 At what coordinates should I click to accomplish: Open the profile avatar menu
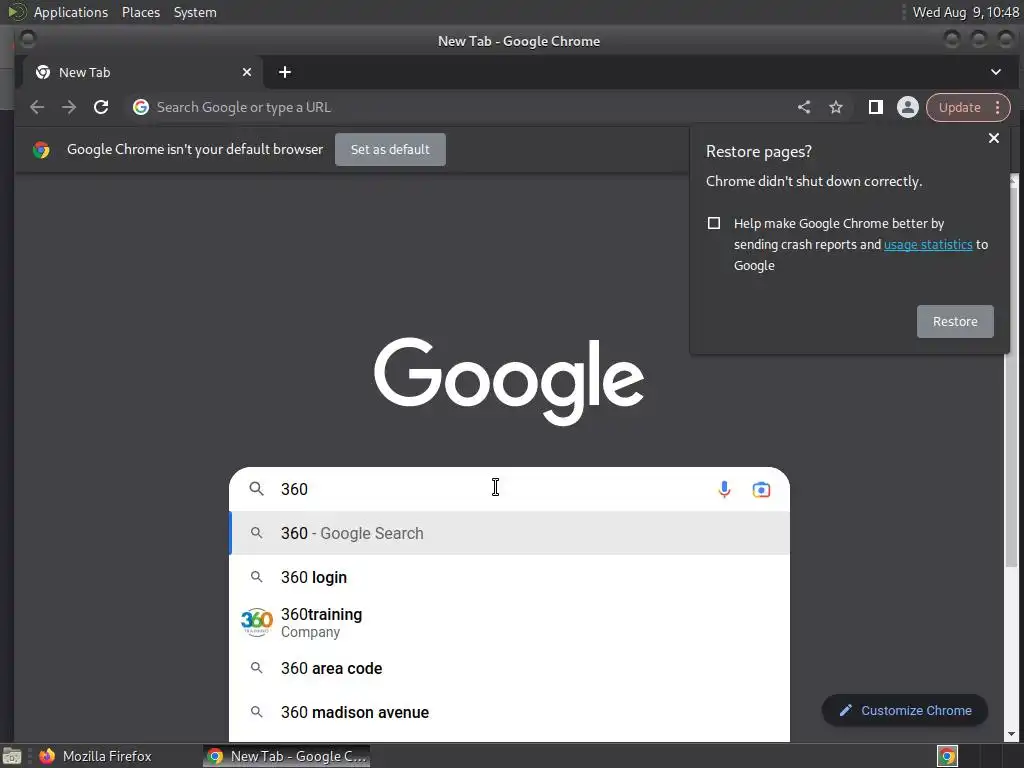click(x=907, y=107)
